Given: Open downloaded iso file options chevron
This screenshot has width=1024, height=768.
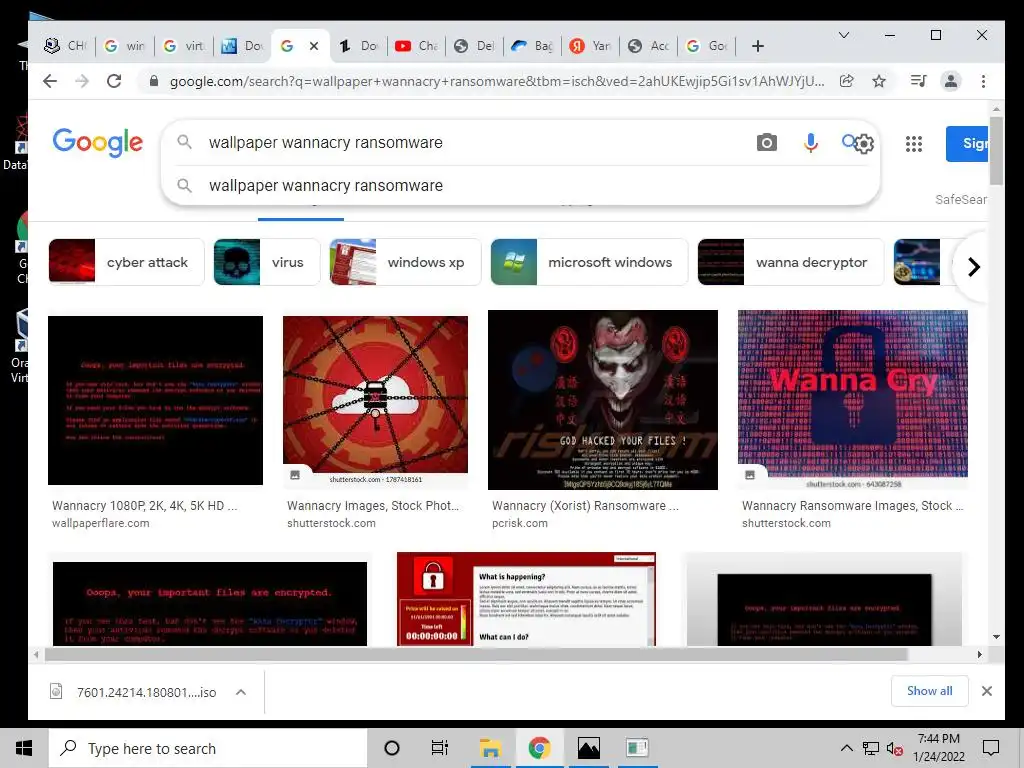Looking at the screenshot, I should (x=241, y=692).
